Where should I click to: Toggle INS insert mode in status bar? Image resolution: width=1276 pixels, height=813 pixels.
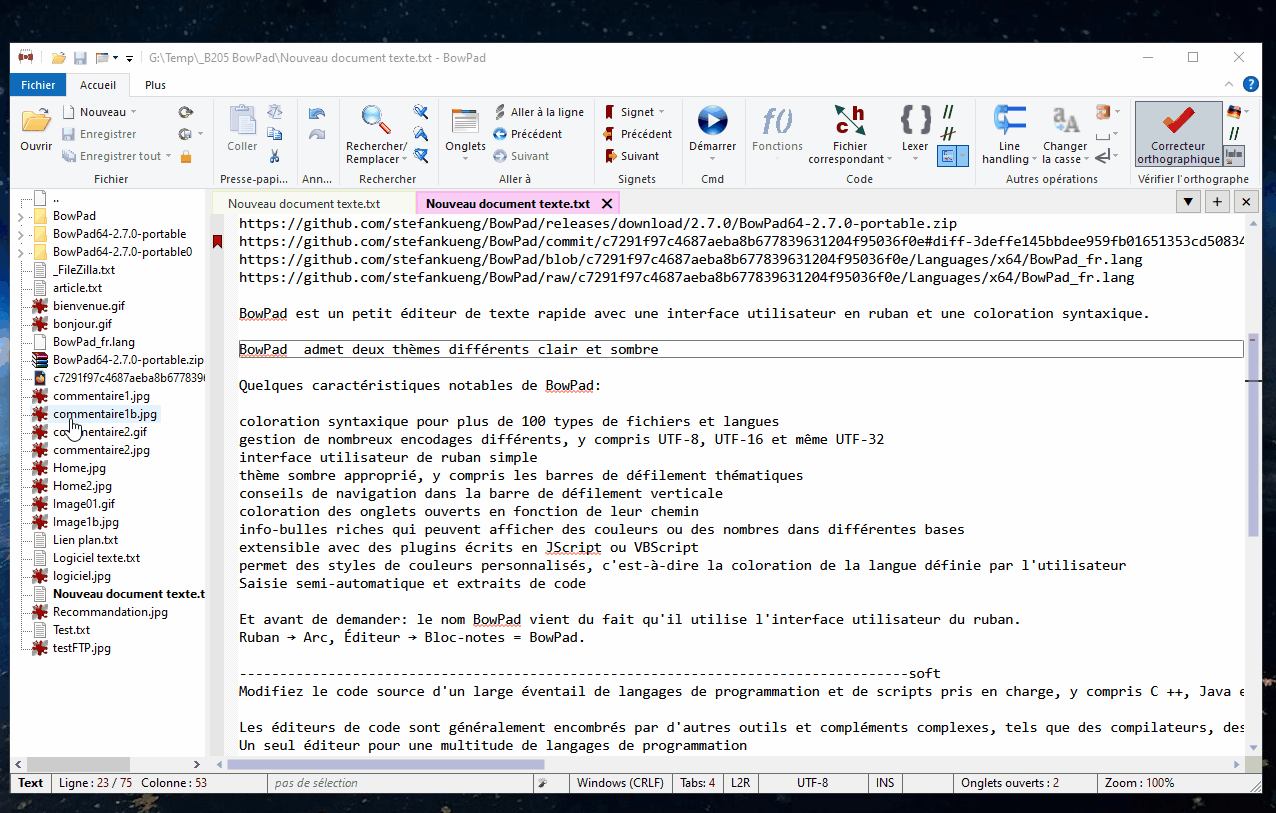(x=885, y=783)
